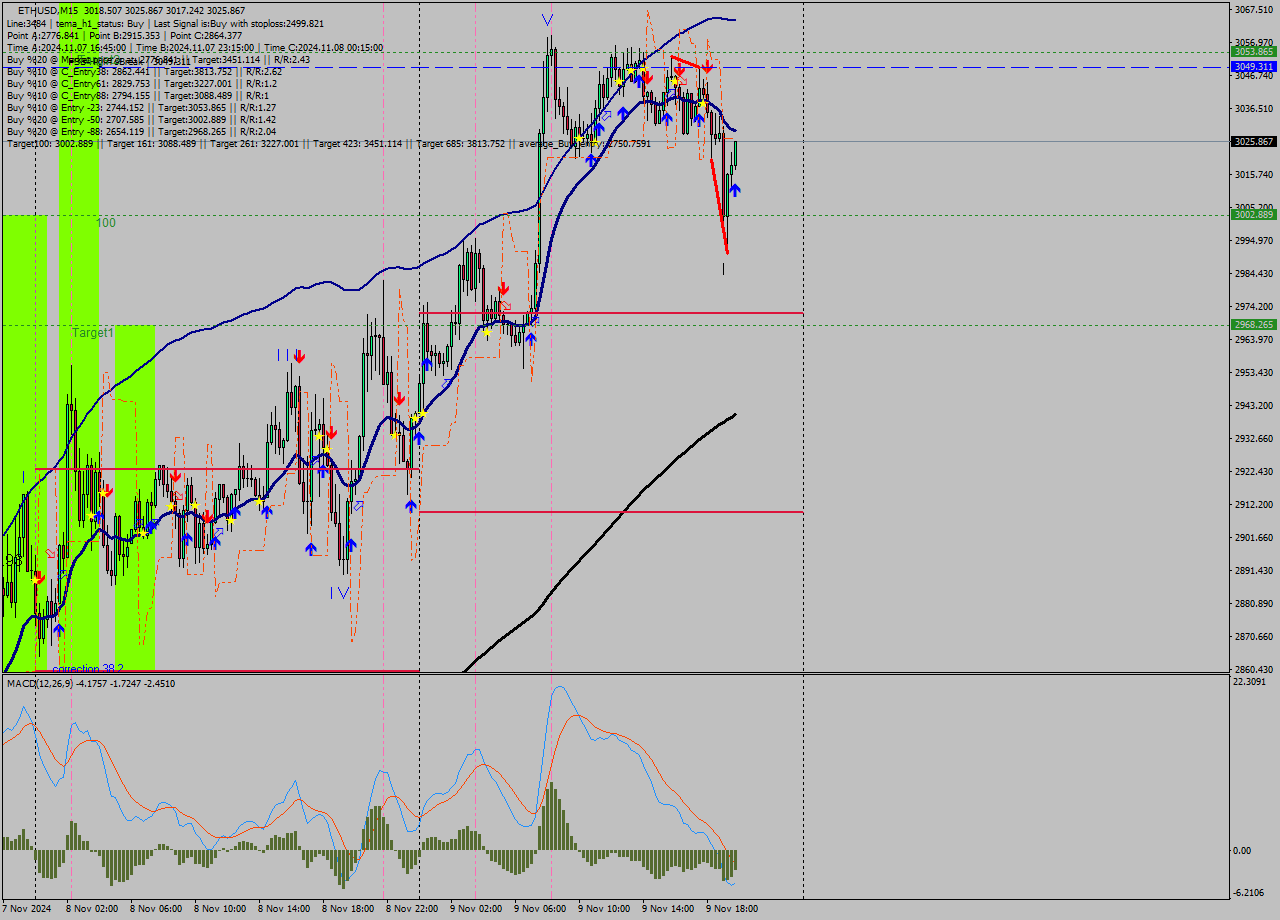Click the 9 Nov 18:00 time label

731,909
